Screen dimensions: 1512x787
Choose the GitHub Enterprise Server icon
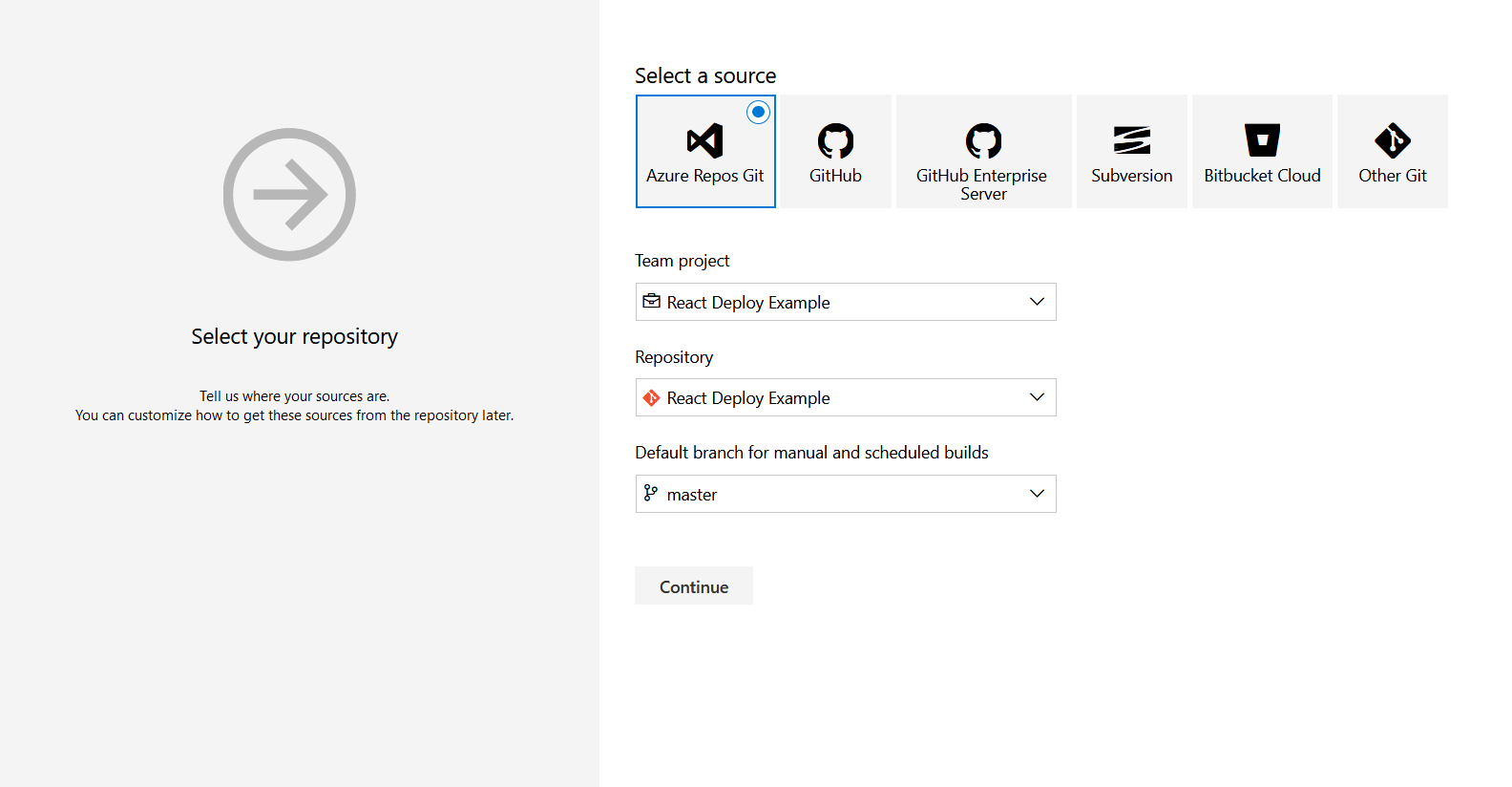[x=983, y=141]
